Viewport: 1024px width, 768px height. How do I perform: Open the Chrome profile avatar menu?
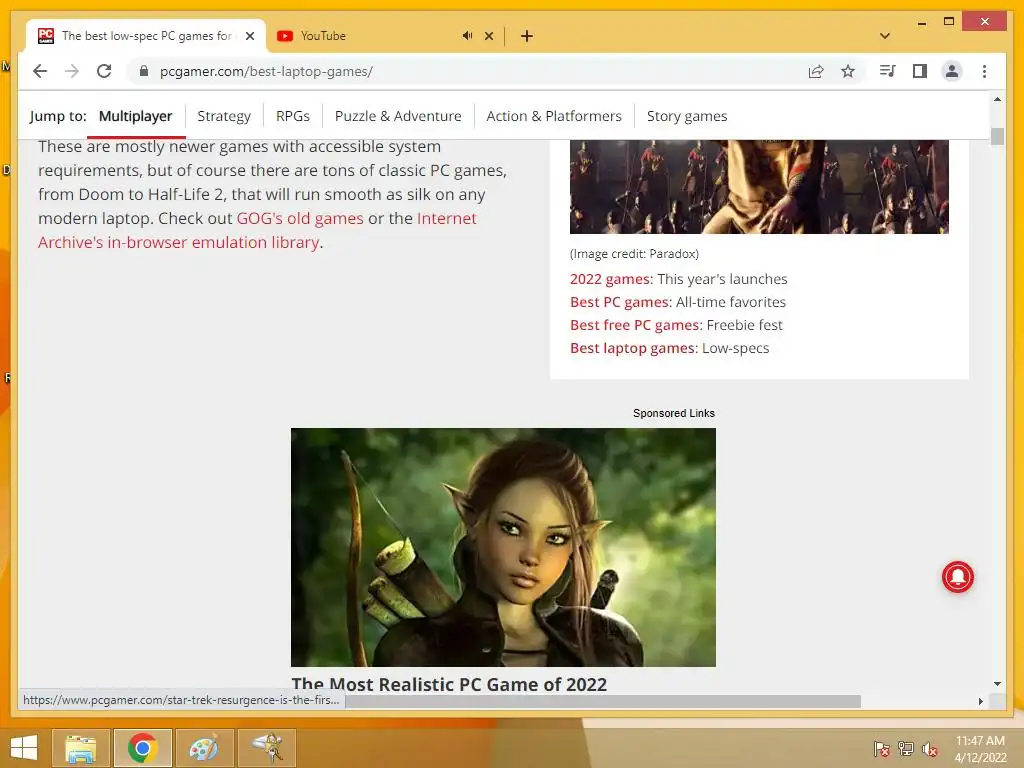[952, 71]
